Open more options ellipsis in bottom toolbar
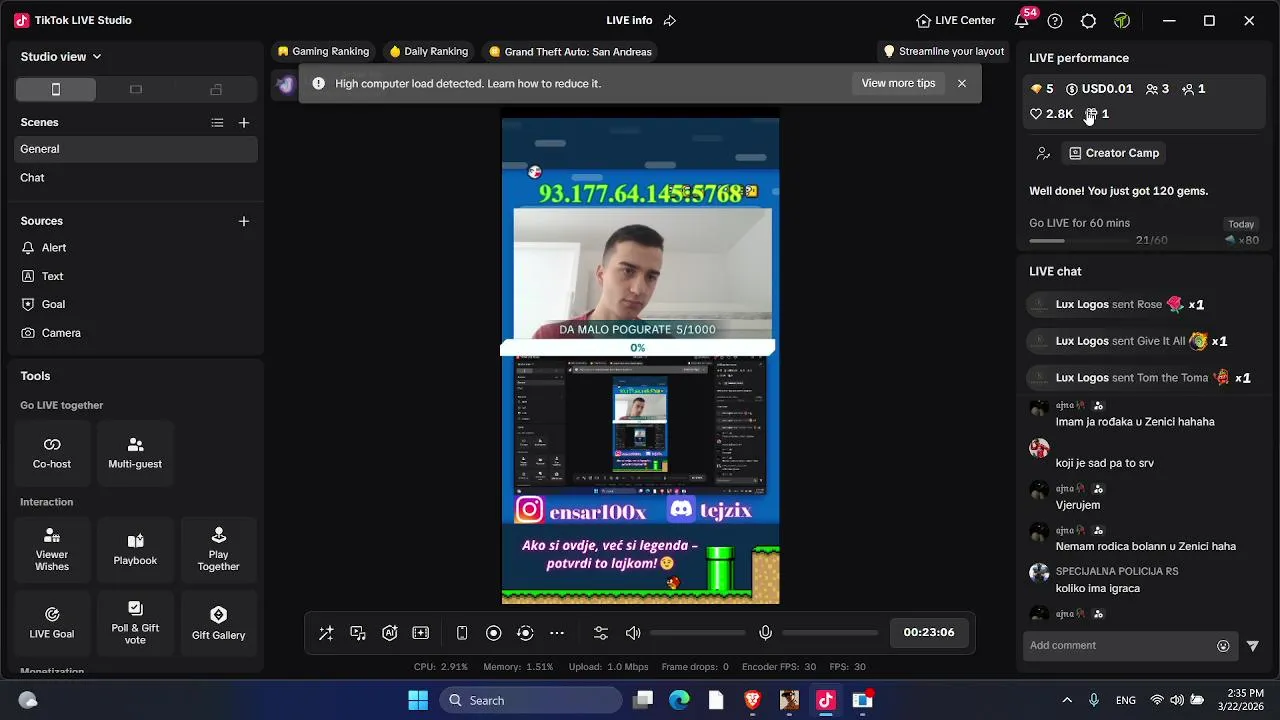The height and width of the screenshot is (720, 1280). pos(557,633)
